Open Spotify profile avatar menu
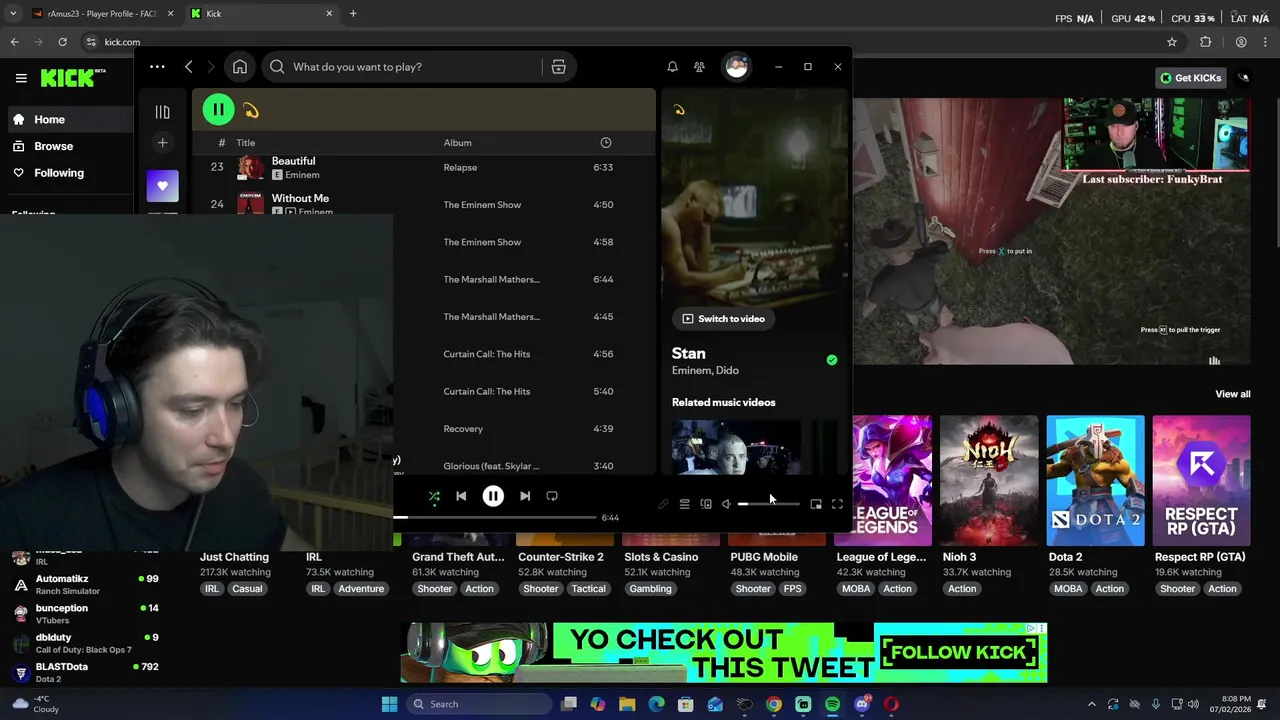The image size is (1280, 720). tap(737, 67)
